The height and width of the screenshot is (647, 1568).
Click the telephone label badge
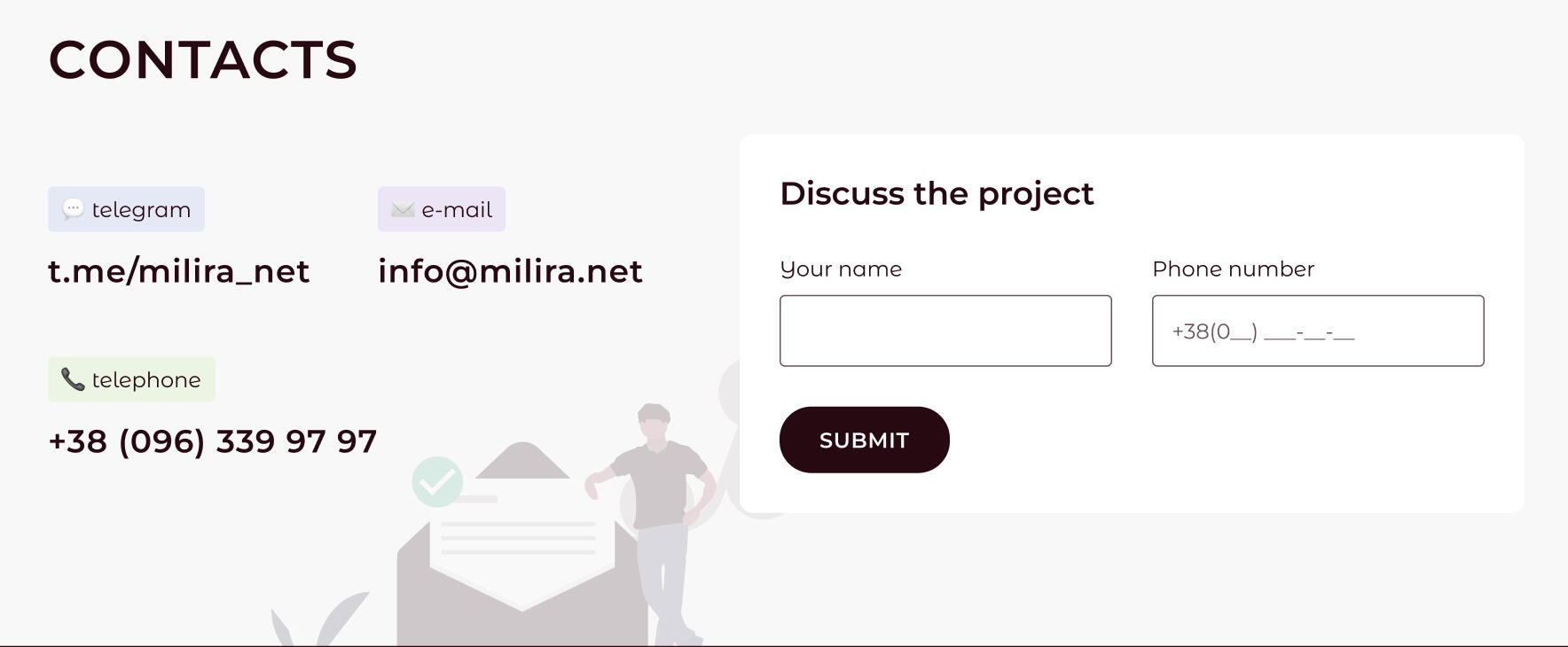(x=131, y=379)
